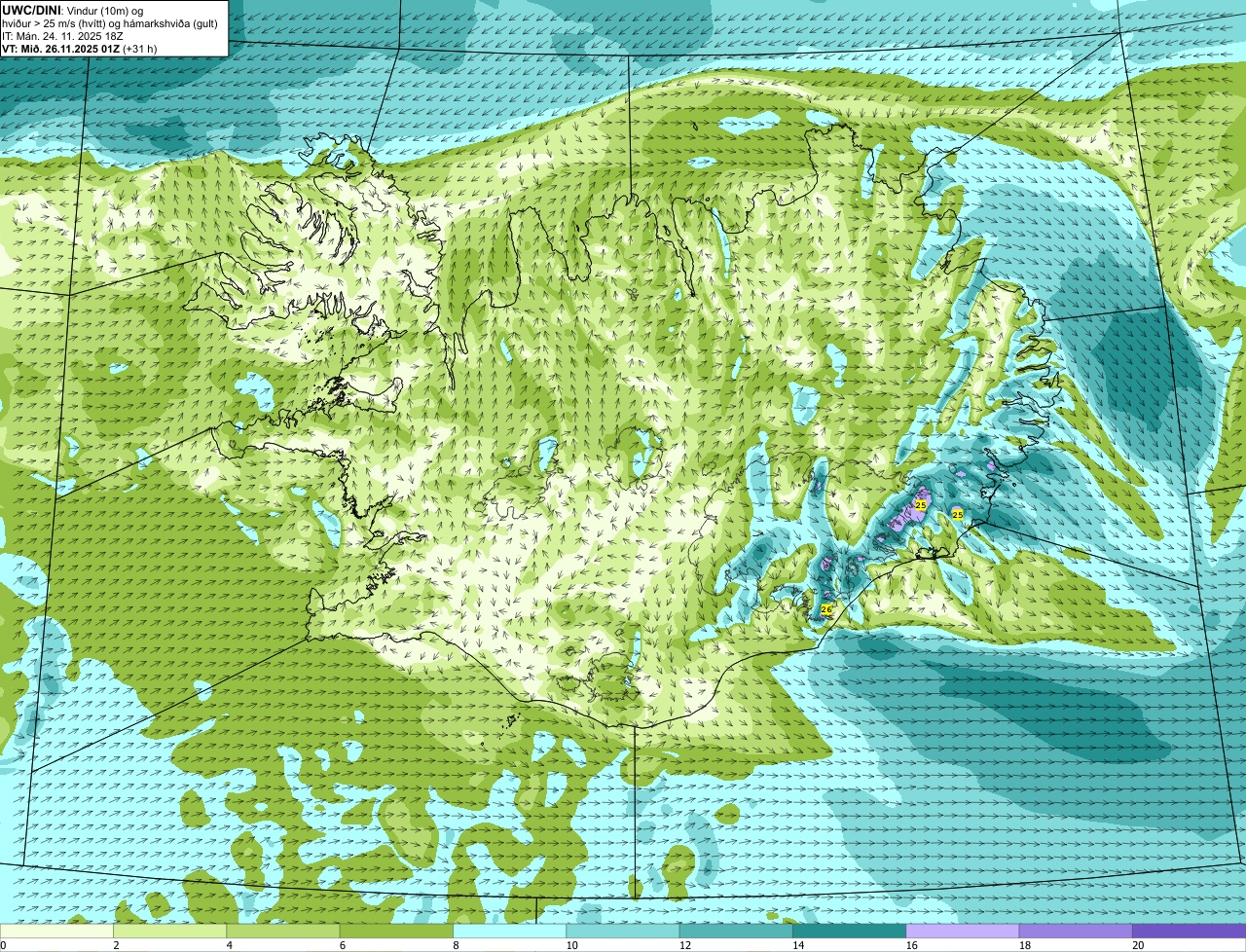Viewport: 1246px width, 952px height.
Task: Click the pale yellow 0–2 m/s legend segment
Action: click(x=56, y=931)
